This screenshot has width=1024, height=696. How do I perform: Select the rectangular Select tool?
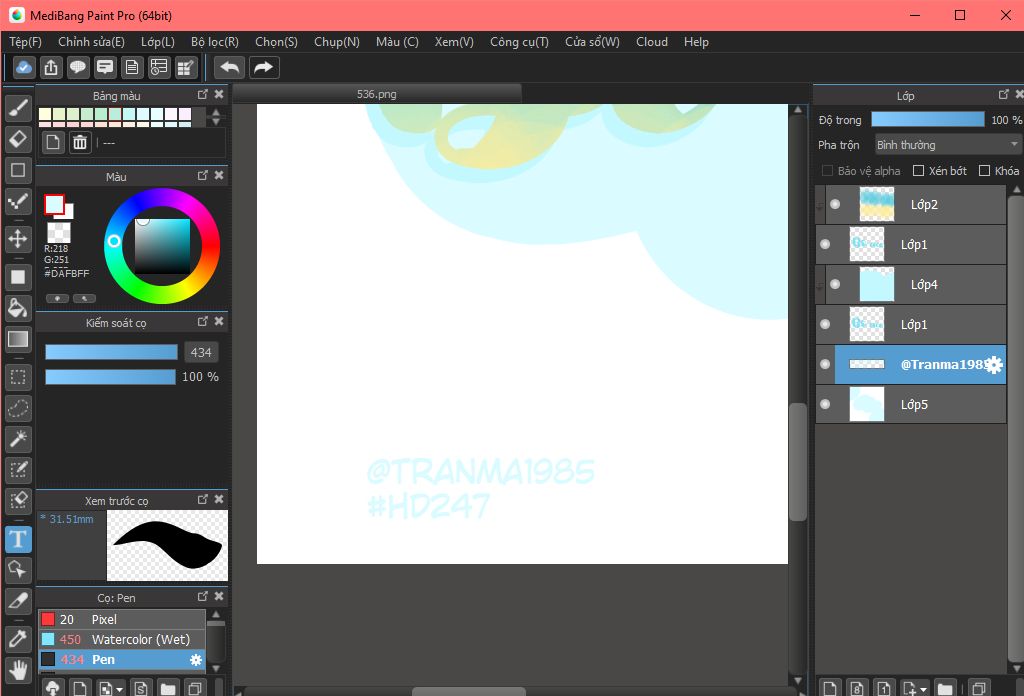click(18, 377)
